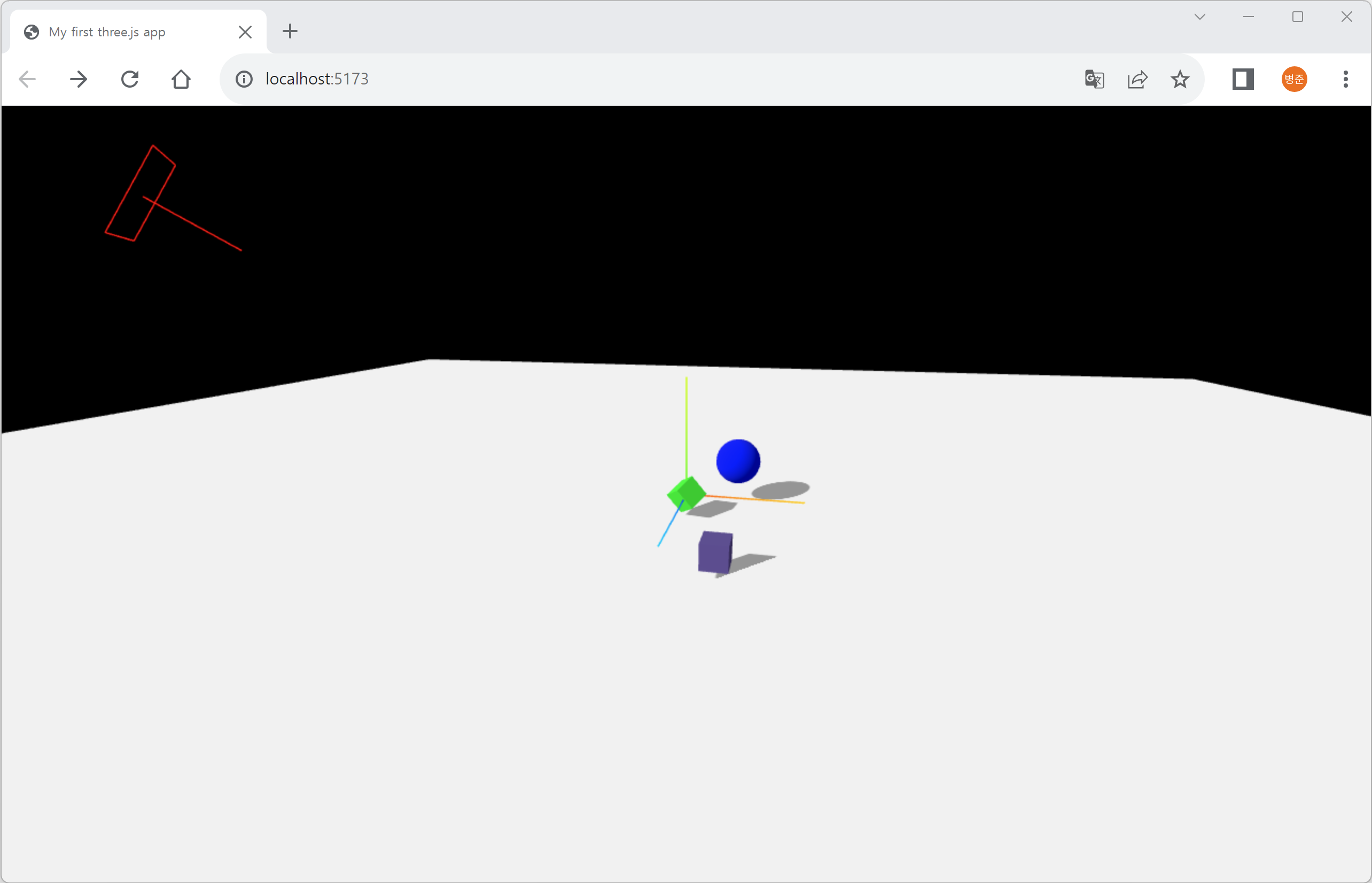1372x883 pixels.
Task: Close the three.js app tab
Action: (x=245, y=32)
